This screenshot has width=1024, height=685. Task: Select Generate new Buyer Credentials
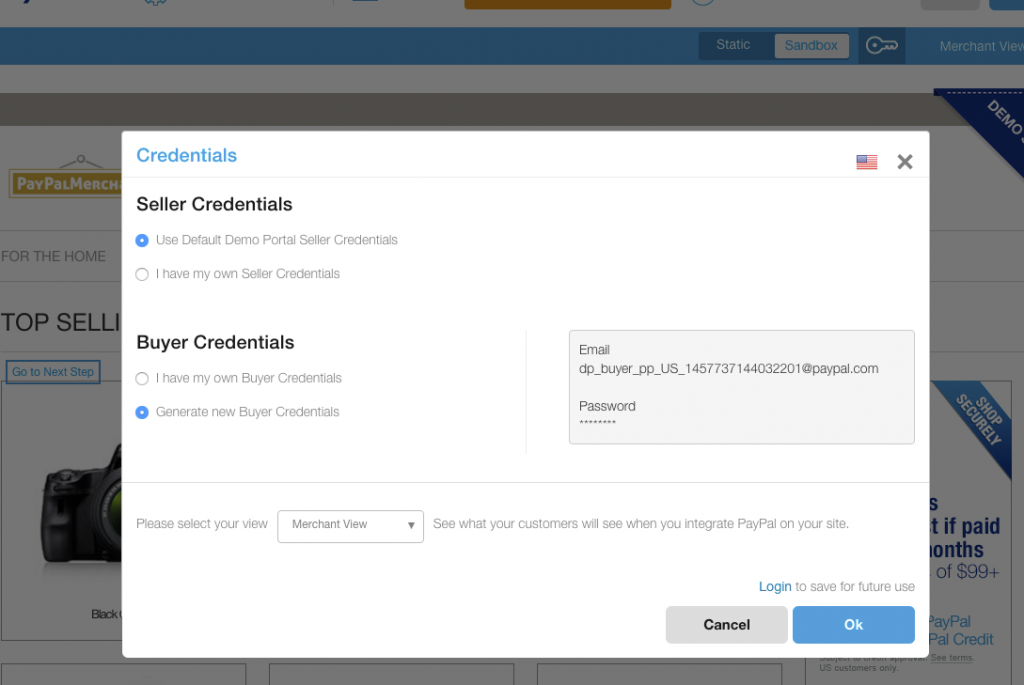click(x=142, y=411)
